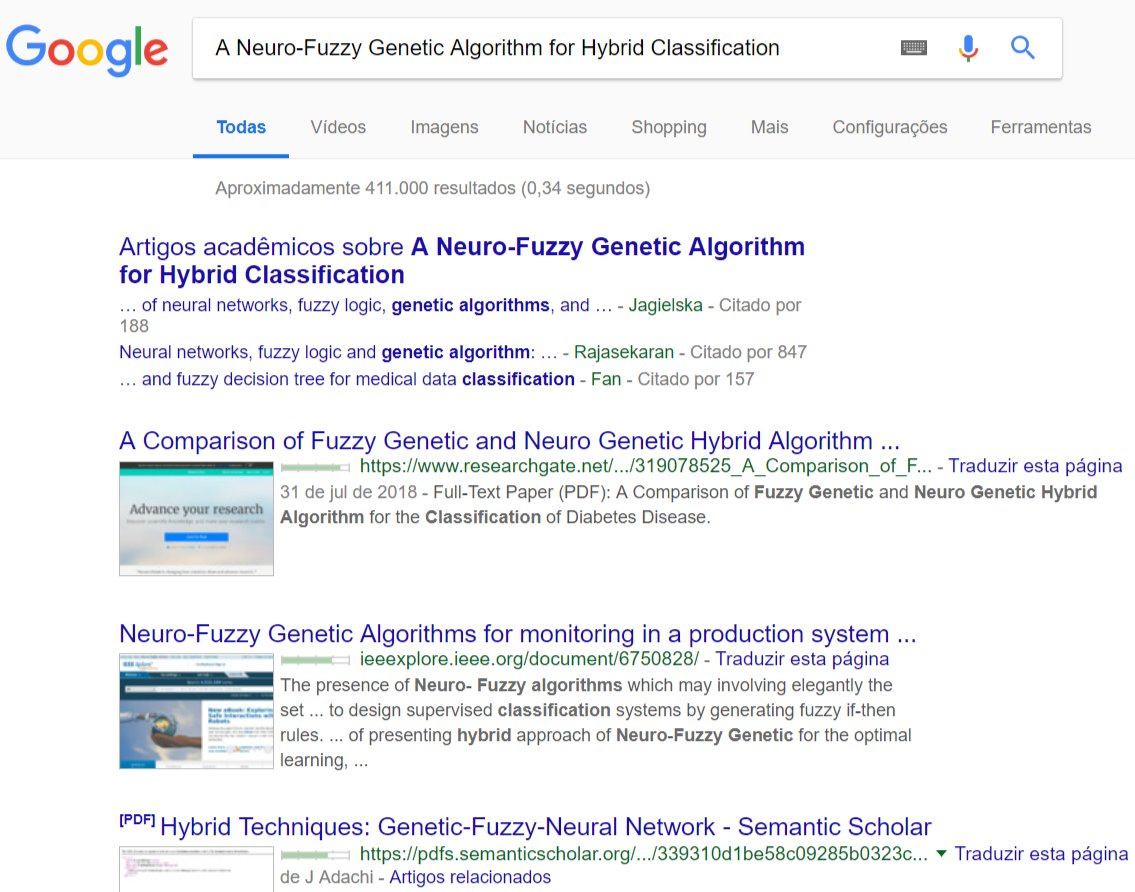Click the ResearchGate result thumbnail
Screen dimensions: 1135x892
point(196,518)
